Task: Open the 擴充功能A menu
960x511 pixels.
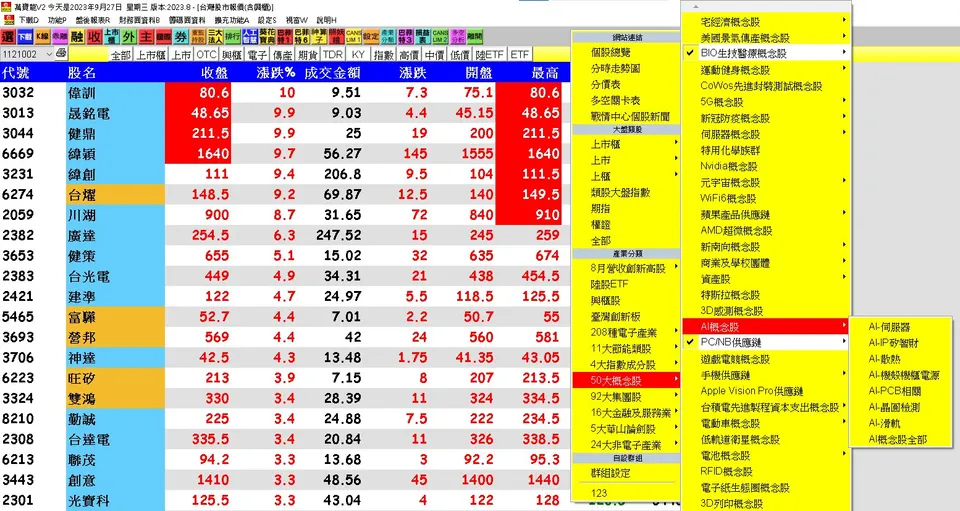Action: [x=231, y=20]
